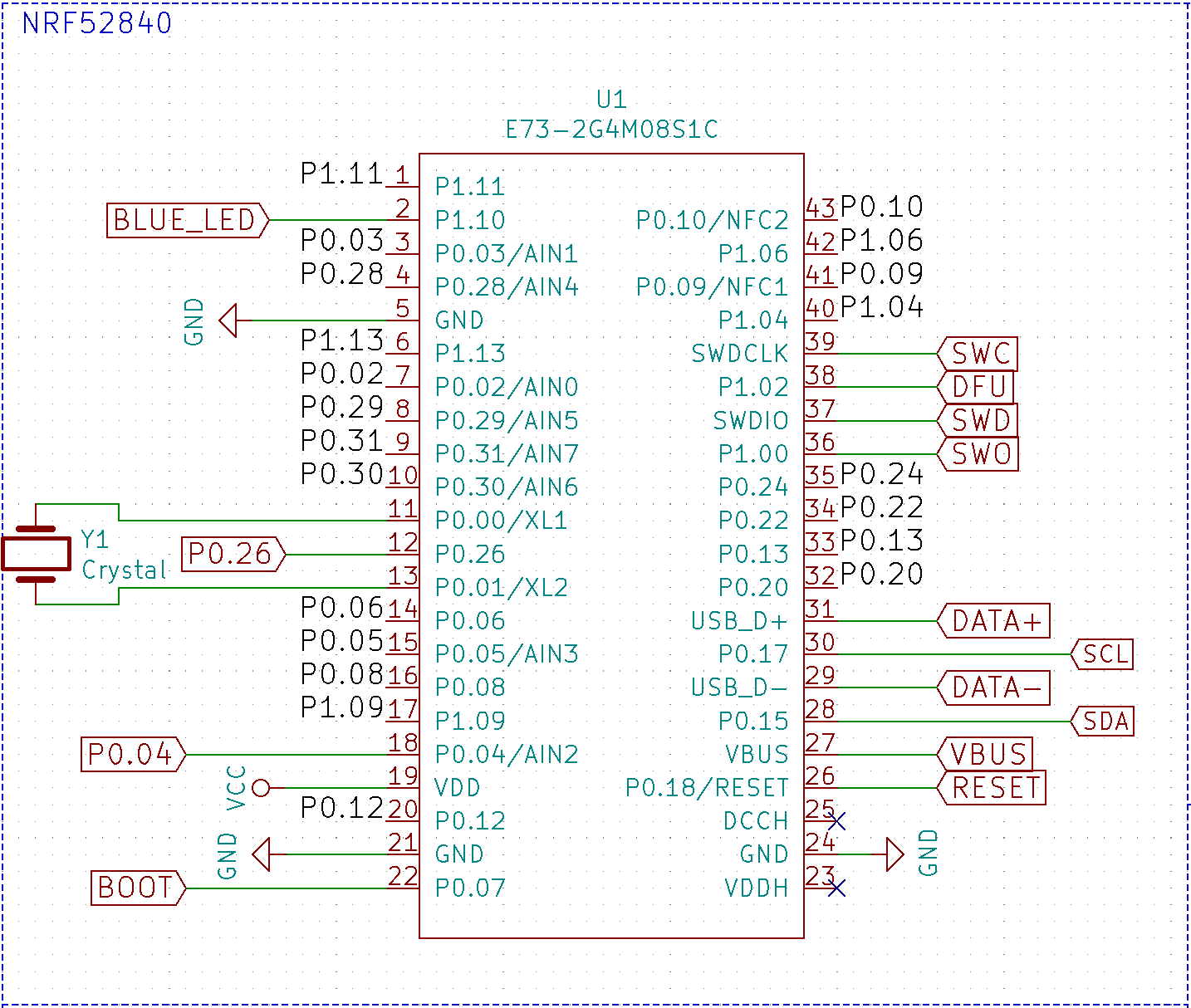Select the SWC global label

(x=978, y=354)
